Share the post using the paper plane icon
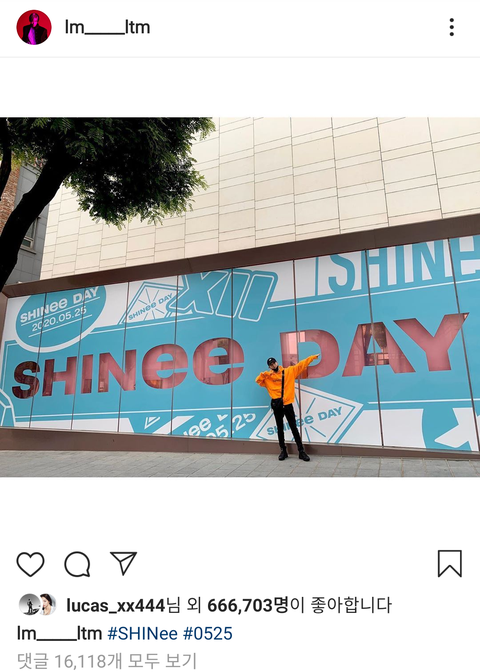The height and width of the screenshot is (672, 480). pyautogui.click(x=123, y=563)
